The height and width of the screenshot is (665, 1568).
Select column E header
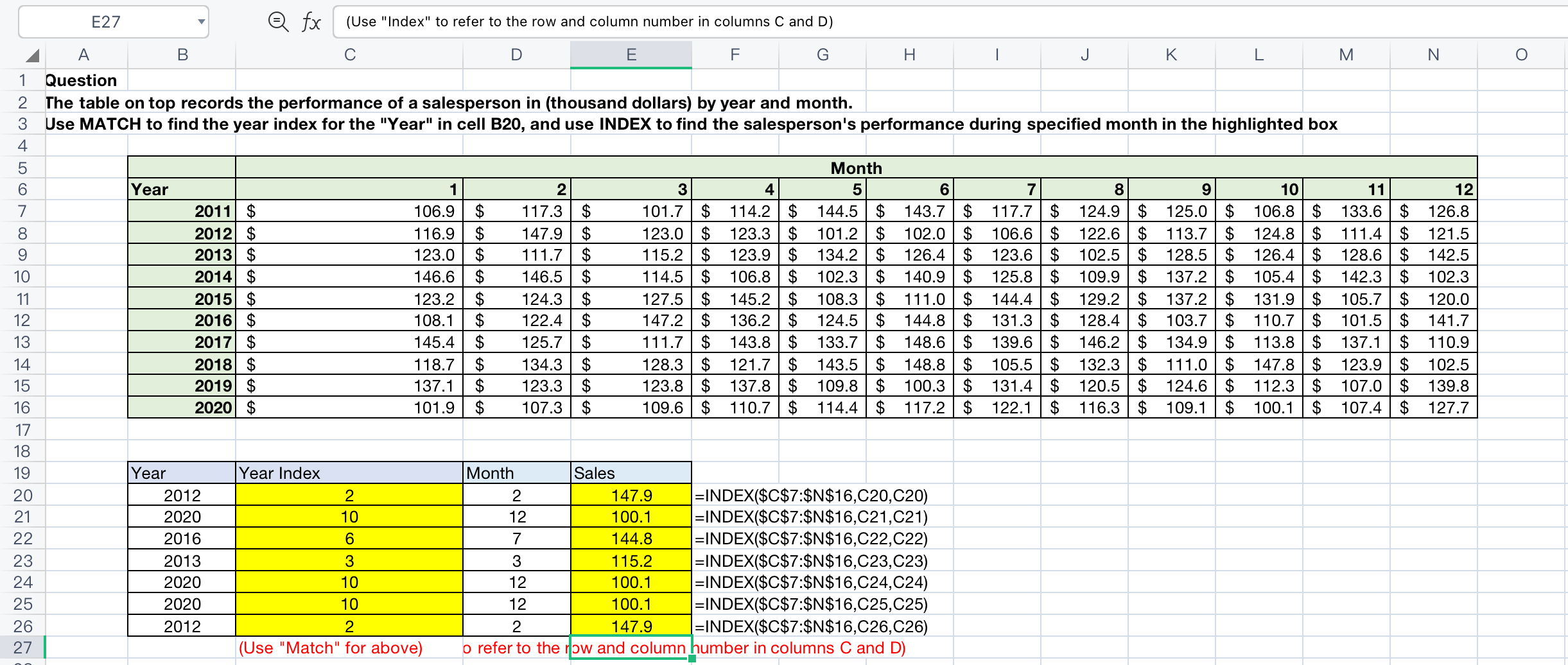pyautogui.click(x=631, y=55)
